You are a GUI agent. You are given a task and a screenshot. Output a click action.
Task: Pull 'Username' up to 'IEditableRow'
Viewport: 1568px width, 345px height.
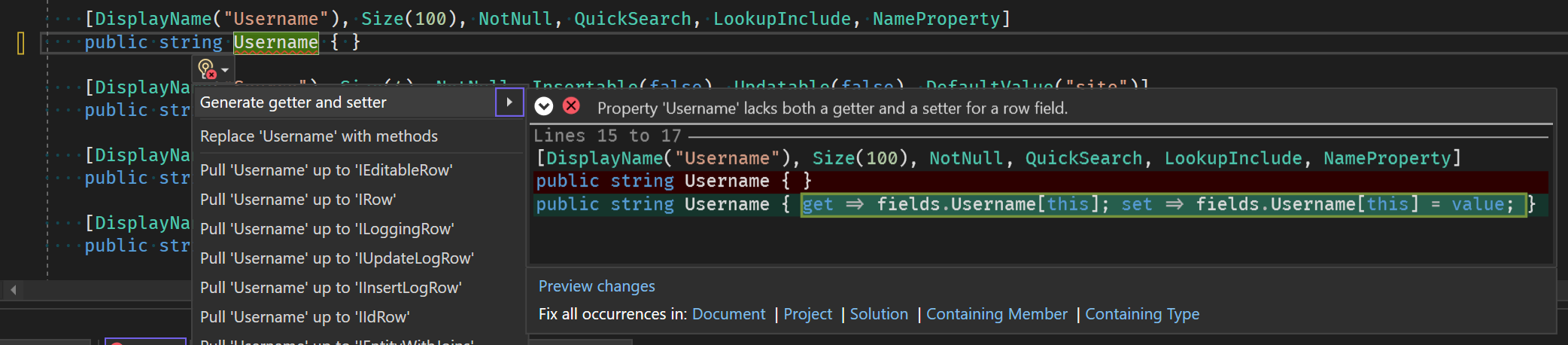point(326,170)
